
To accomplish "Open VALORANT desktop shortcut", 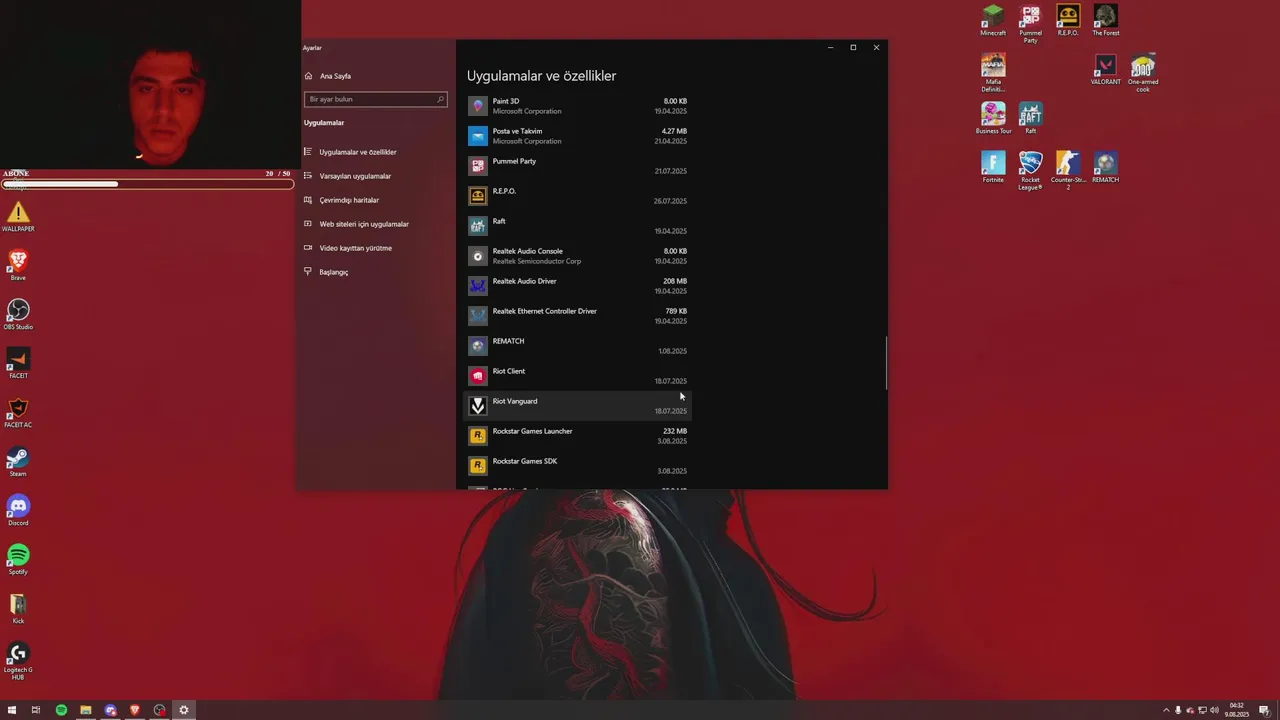I will tap(1105, 69).
